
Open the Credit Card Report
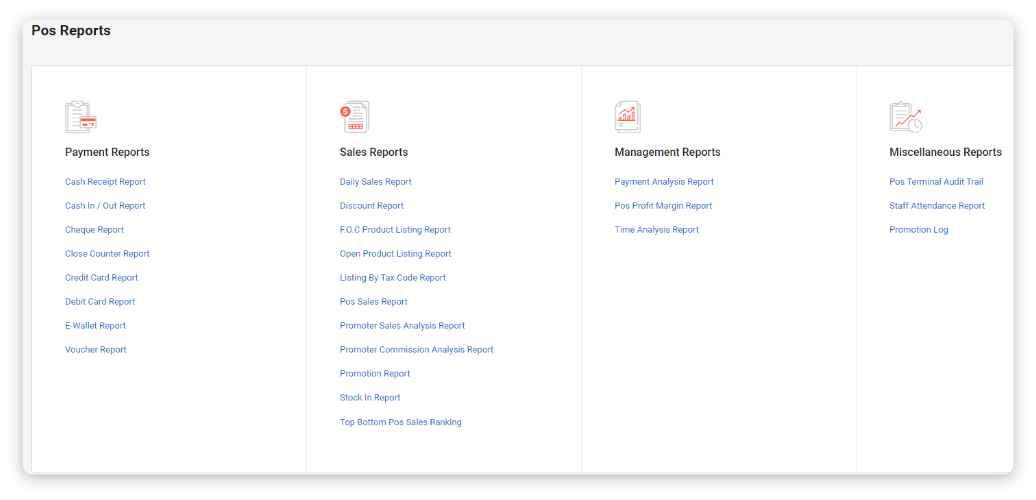point(101,278)
